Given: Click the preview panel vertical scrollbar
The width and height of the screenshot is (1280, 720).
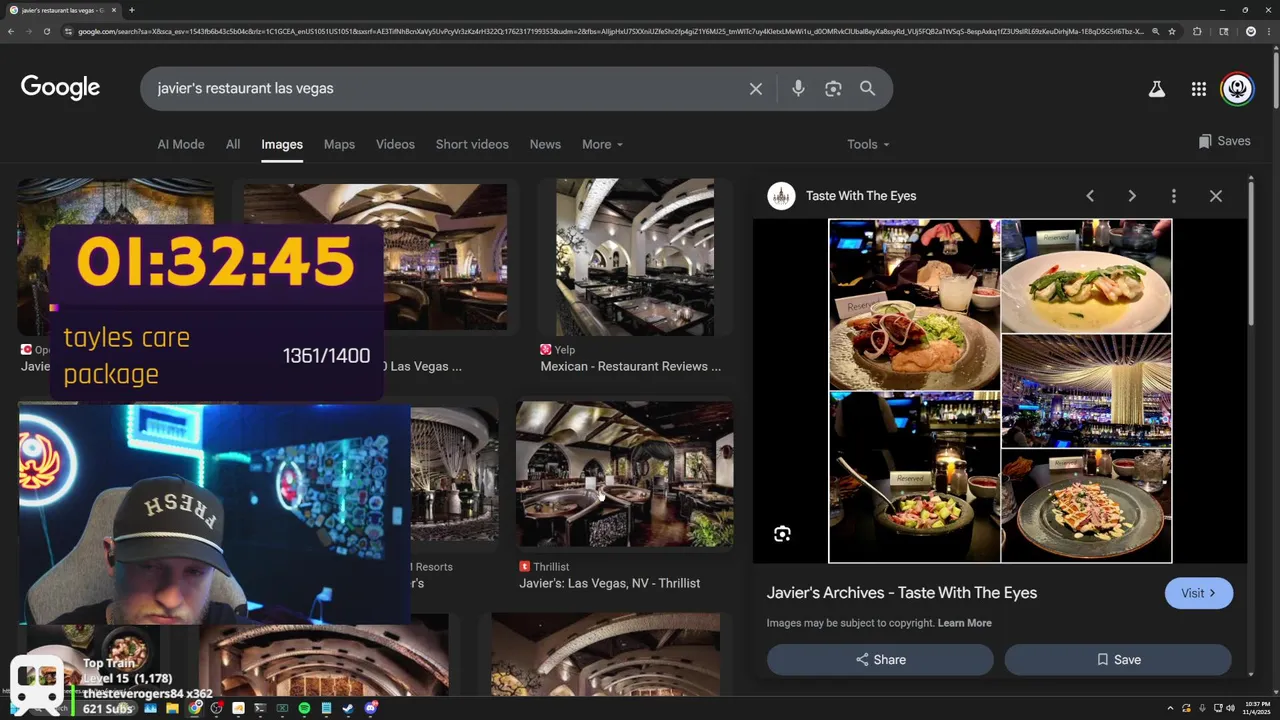Looking at the screenshot, I should click(1251, 252).
